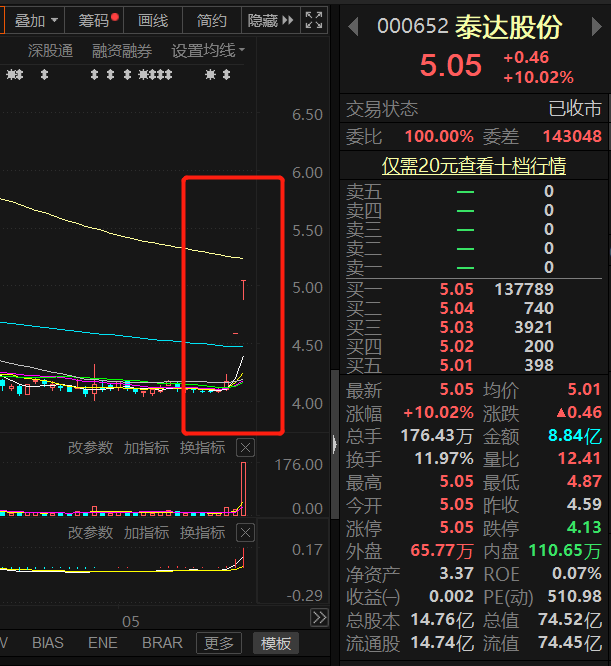Click 买二 bid price 5.04
This screenshot has height=666, width=611.
click(456, 308)
